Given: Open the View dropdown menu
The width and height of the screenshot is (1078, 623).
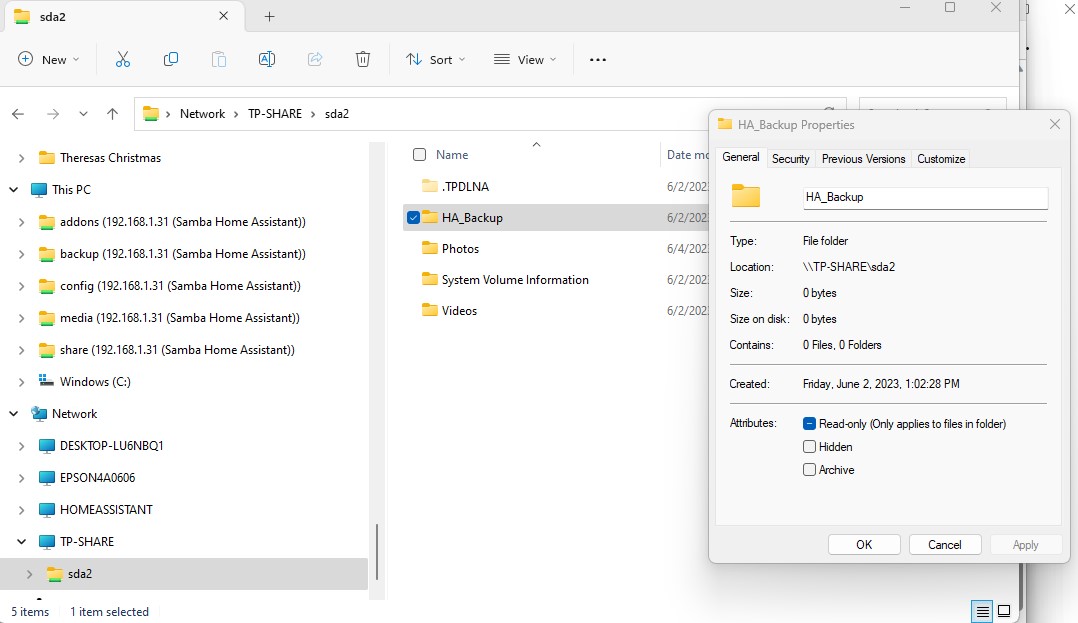Looking at the screenshot, I should [x=524, y=60].
